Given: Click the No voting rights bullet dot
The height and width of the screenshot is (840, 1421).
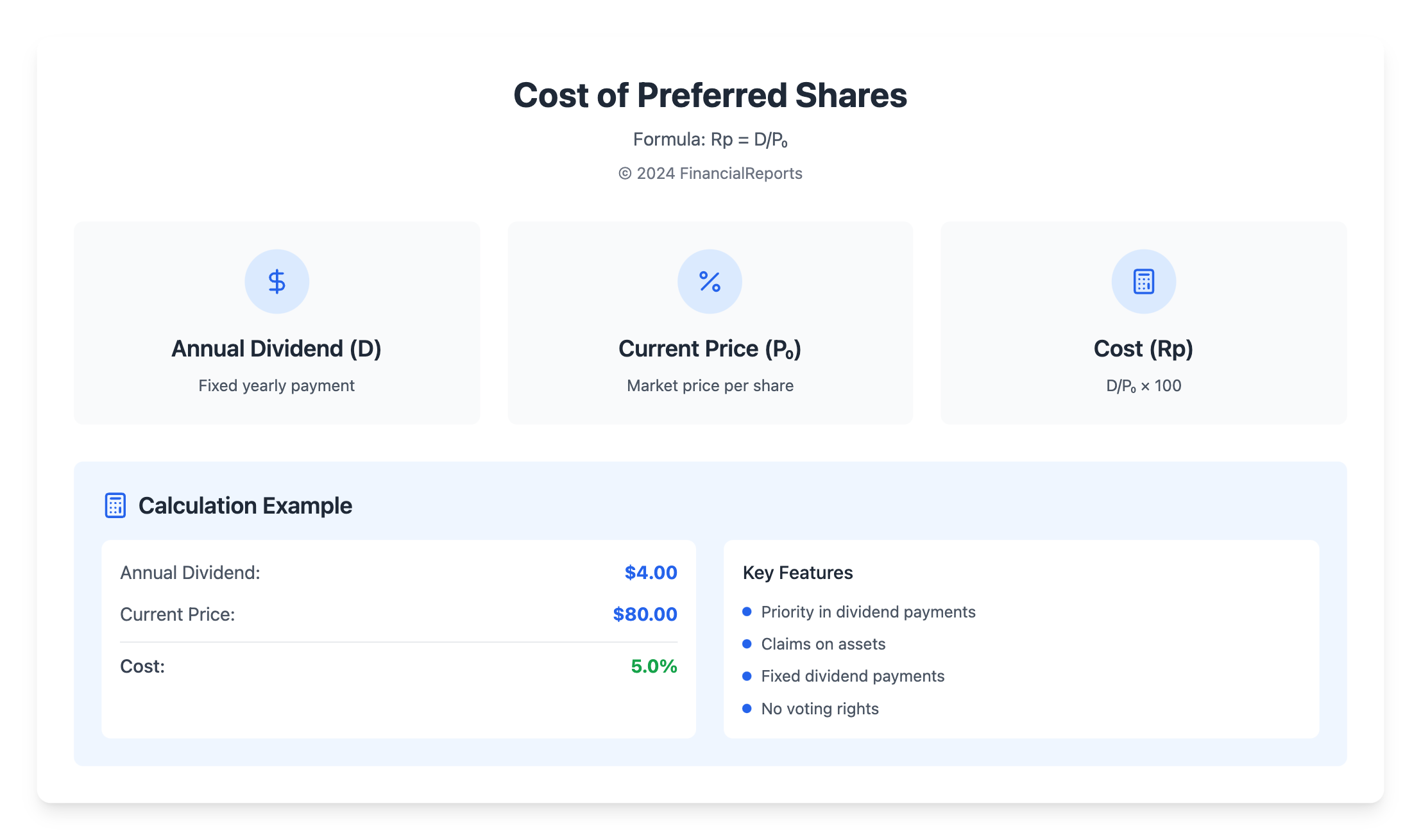Looking at the screenshot, I should pyautogui.click(x=747, y=709).
